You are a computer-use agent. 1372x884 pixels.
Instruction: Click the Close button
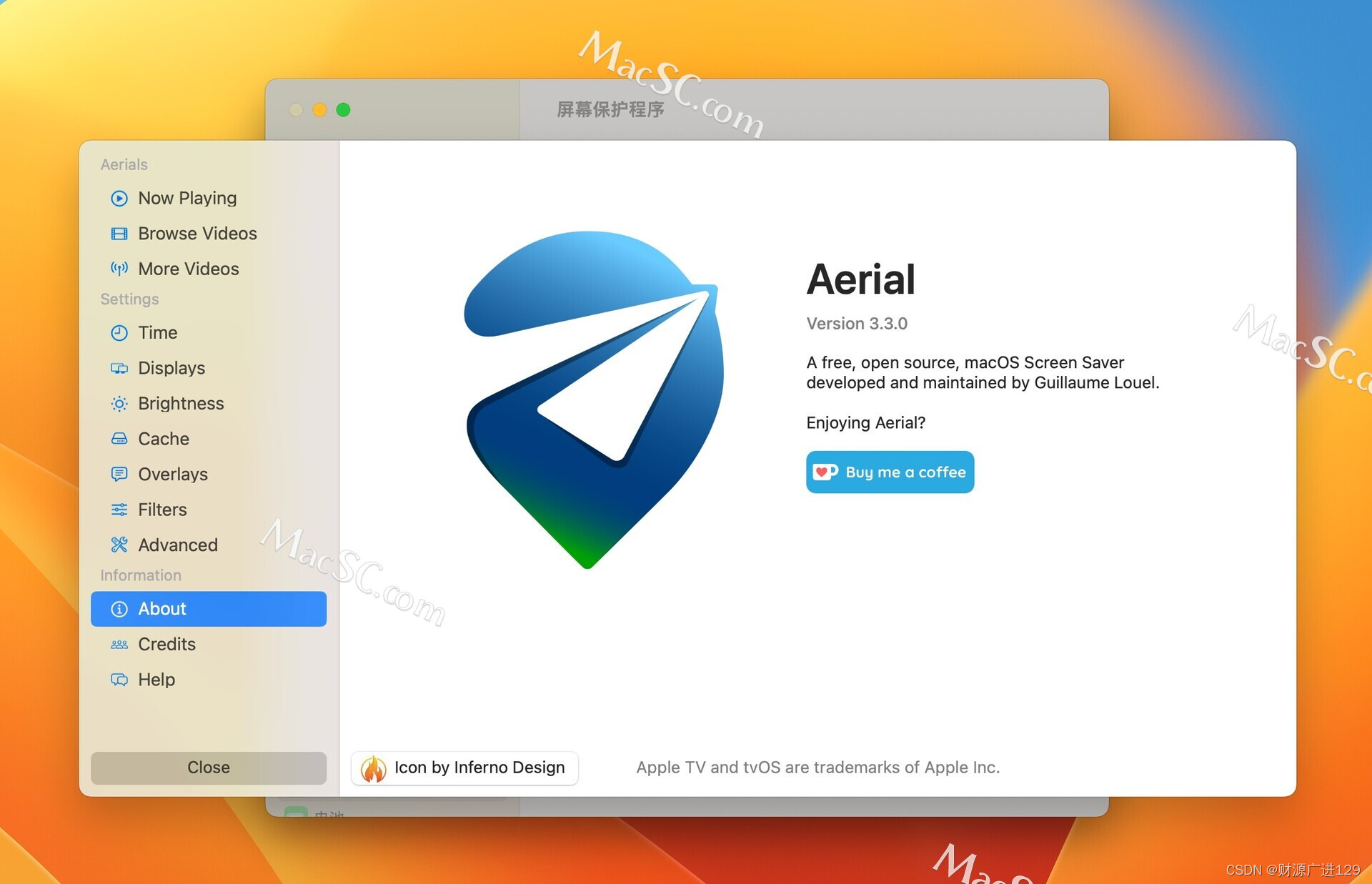pos(207,767)
